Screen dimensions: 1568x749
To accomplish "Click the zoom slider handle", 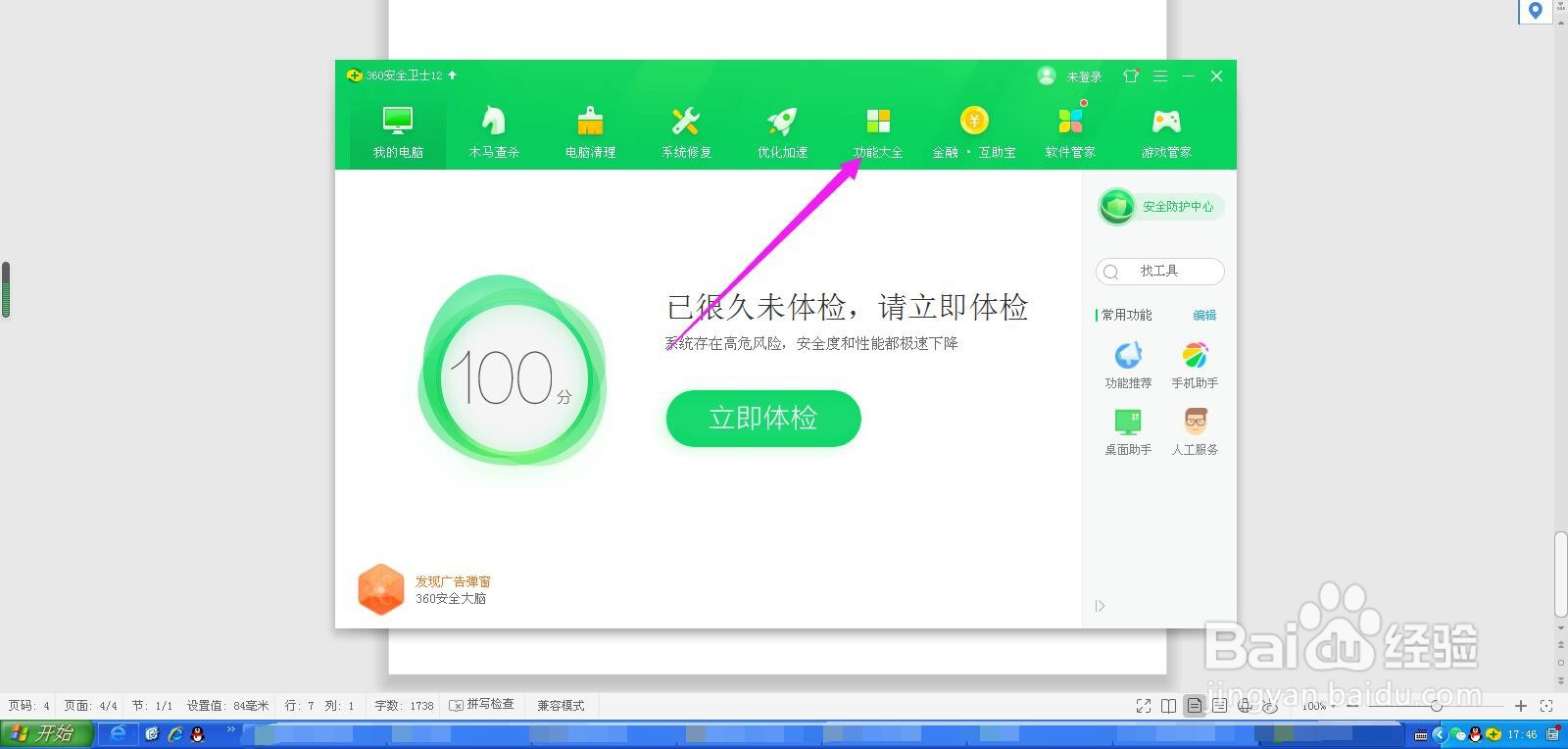I will coord(1437,706).
